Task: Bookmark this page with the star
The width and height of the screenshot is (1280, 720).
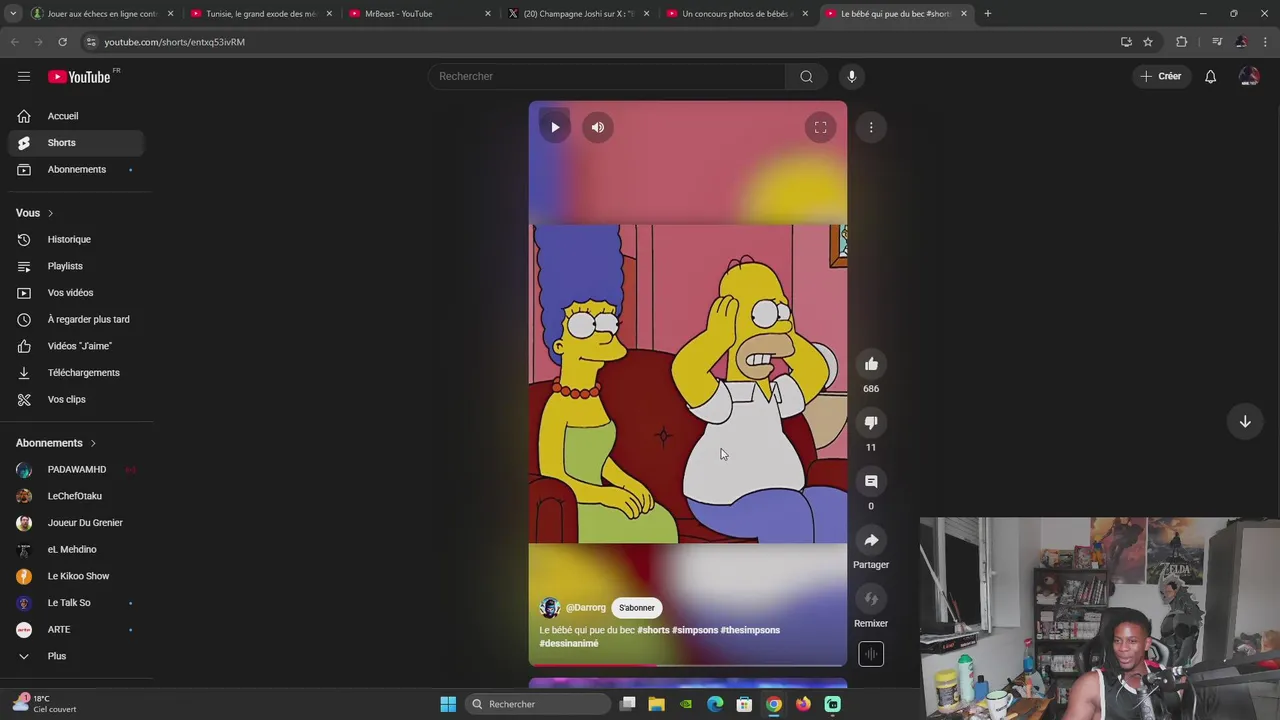Action: tap(1148, 42)
